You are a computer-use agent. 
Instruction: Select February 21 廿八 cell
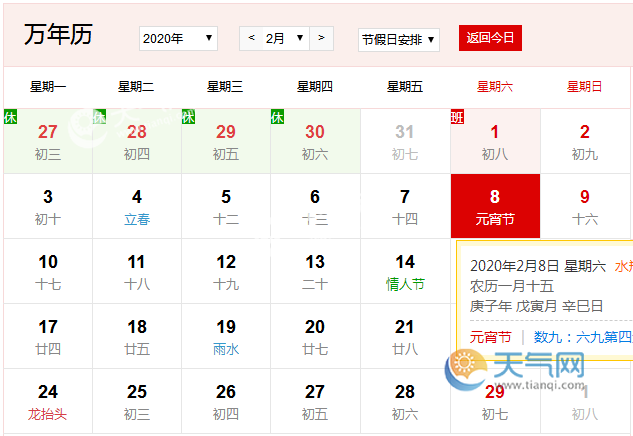pyautogui.click(x=405, y=336)
